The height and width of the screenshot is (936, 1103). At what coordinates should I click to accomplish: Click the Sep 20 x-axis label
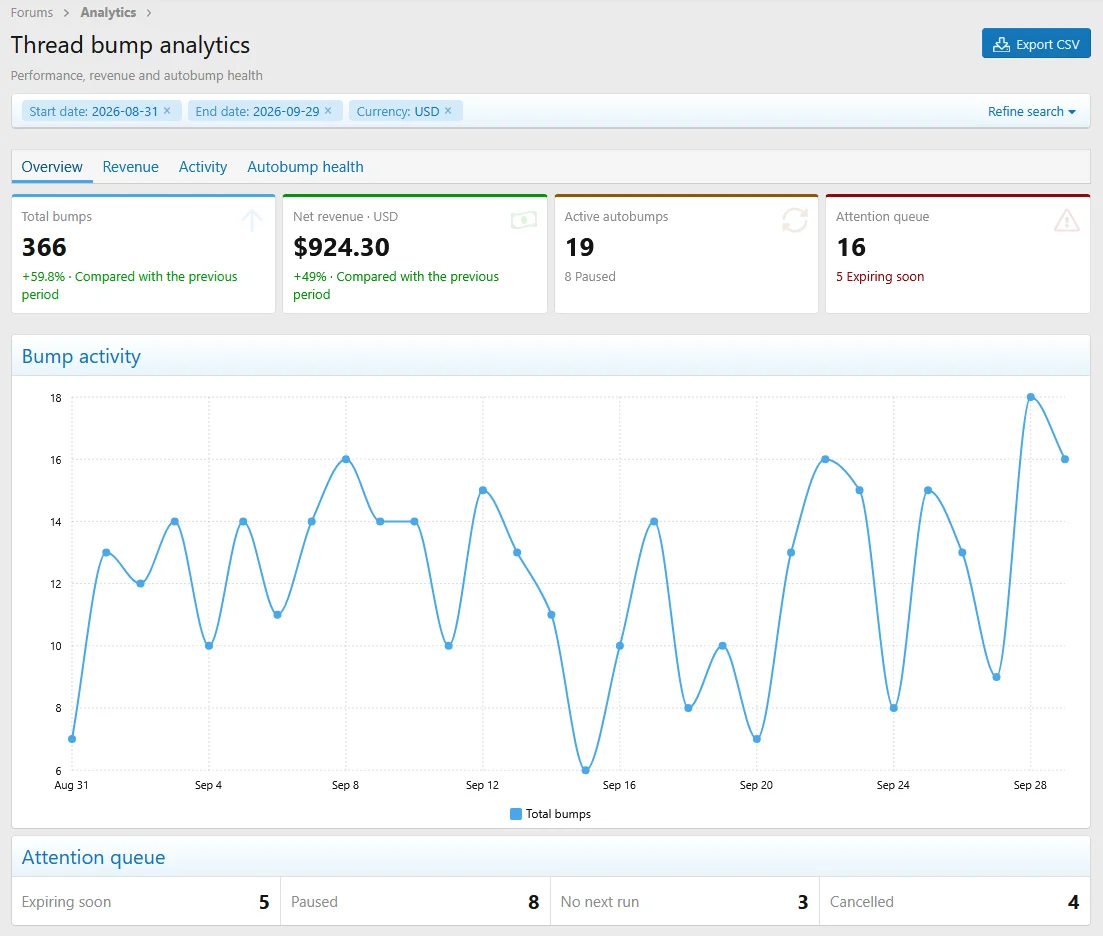(756, 785)
